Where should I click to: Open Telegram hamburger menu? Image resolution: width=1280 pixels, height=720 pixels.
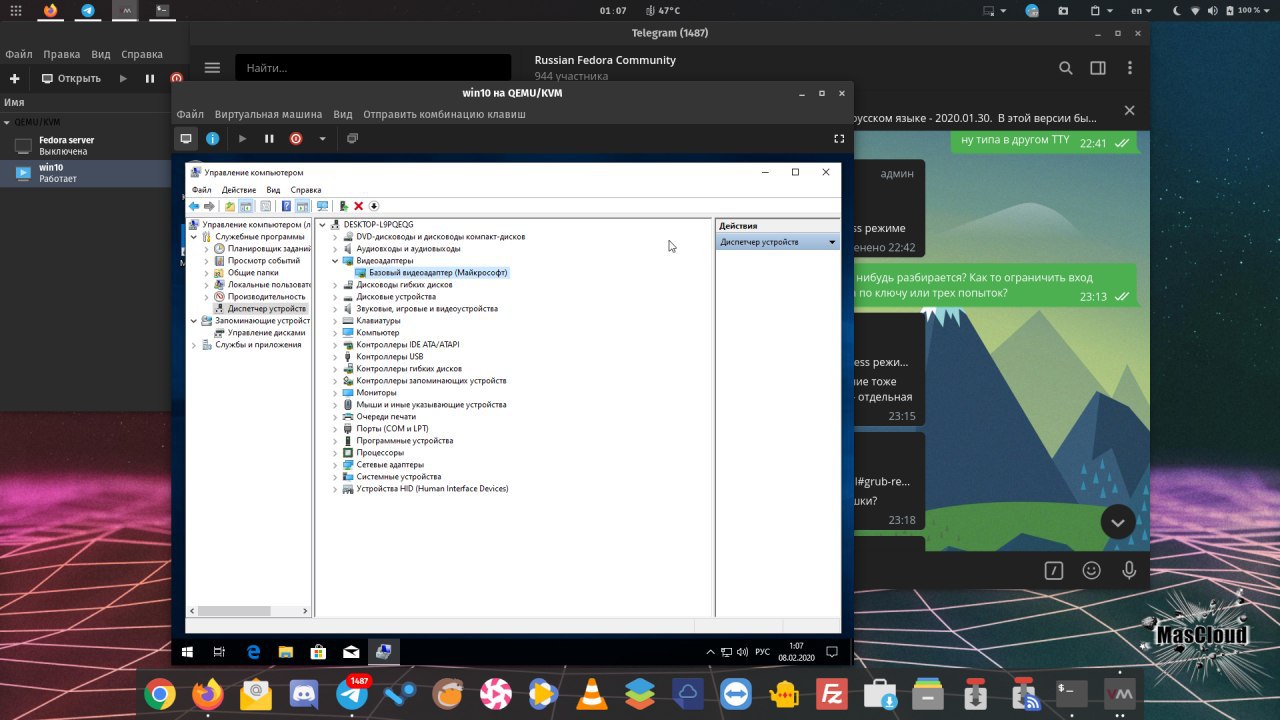[x=212, y=68]
